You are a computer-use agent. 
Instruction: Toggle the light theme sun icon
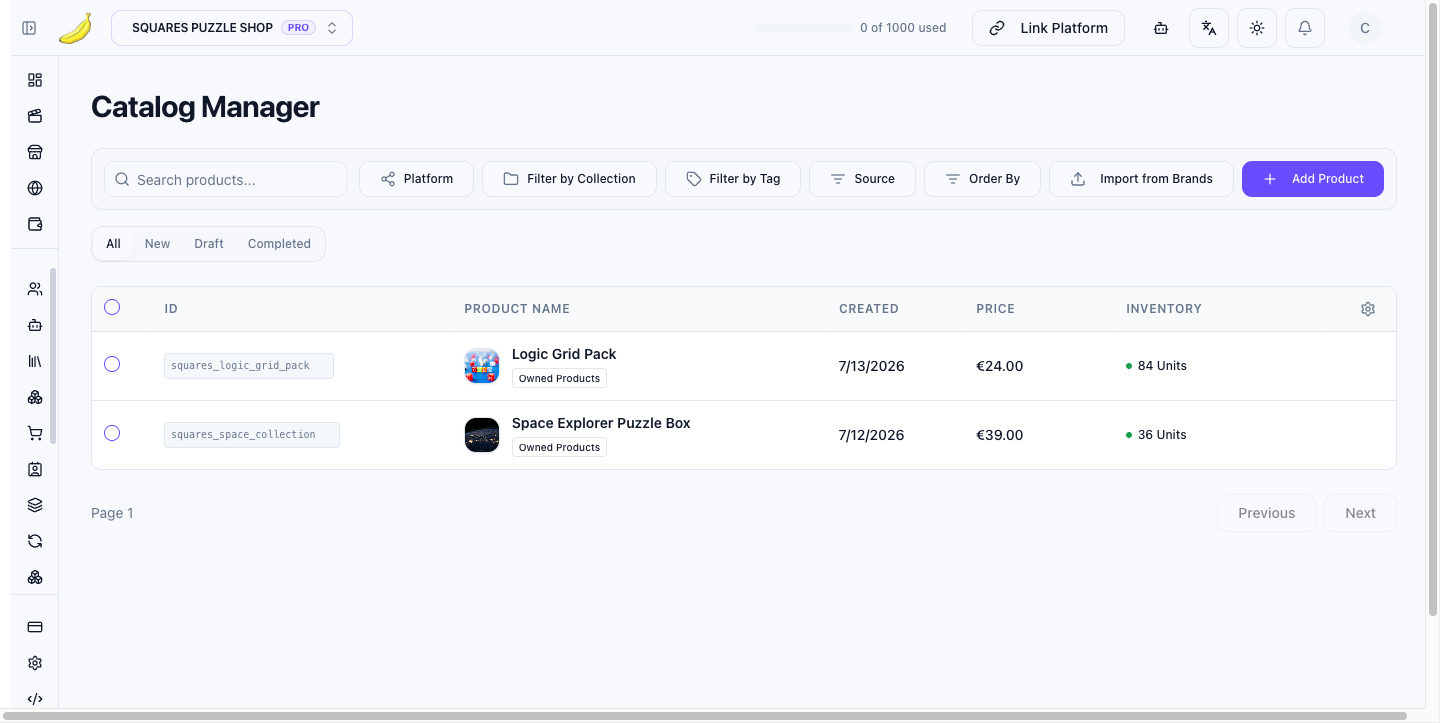[1257, 28]
